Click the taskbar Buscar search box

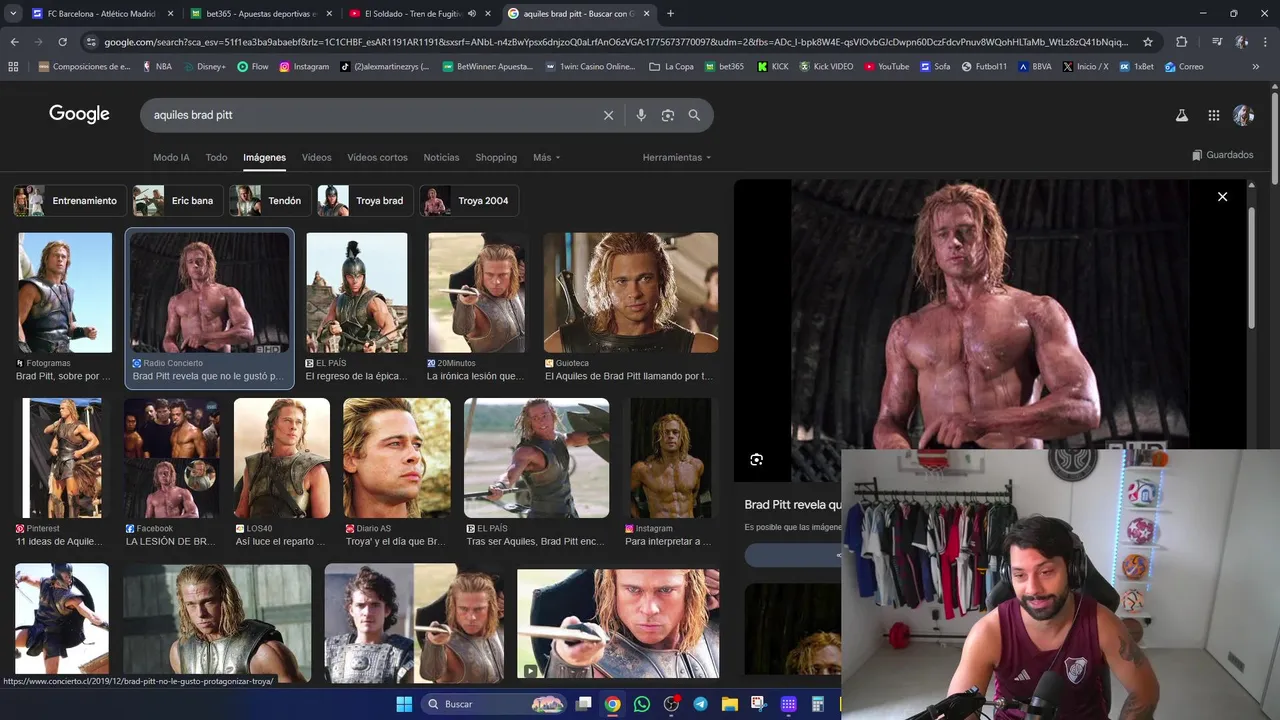click(495, 704)
